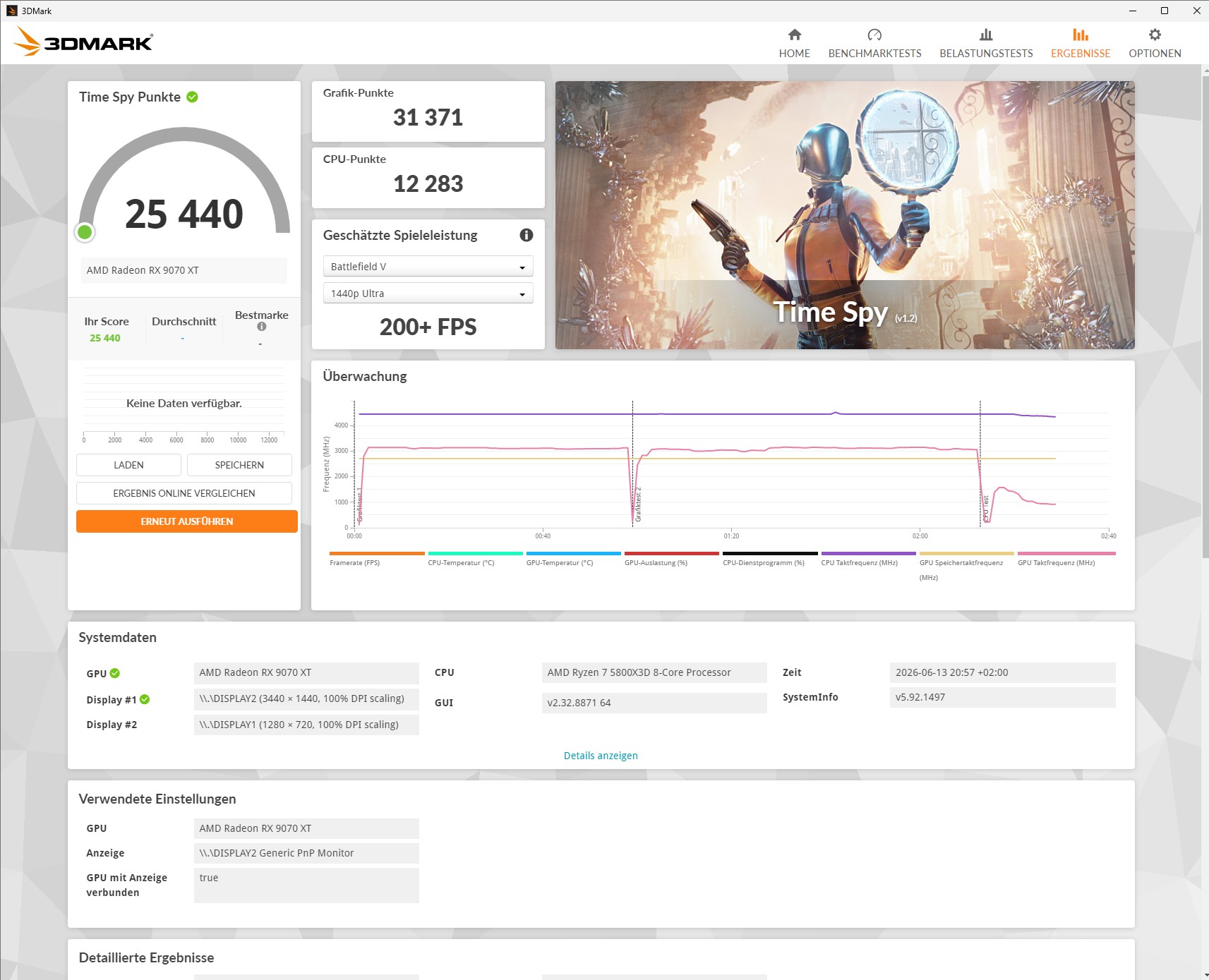
Task: Open the 1440p Ultra preset dropdown
Action: tap(428, 294)
